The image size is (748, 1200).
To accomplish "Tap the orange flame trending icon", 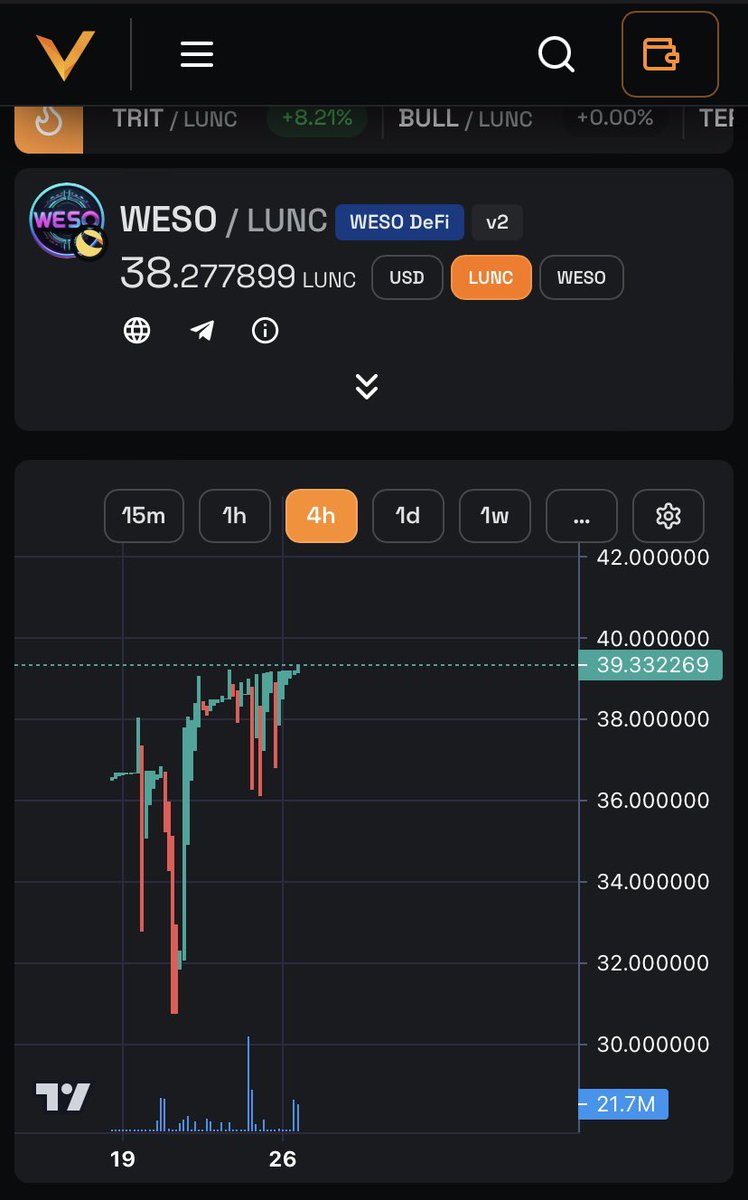I will (49, 122).
